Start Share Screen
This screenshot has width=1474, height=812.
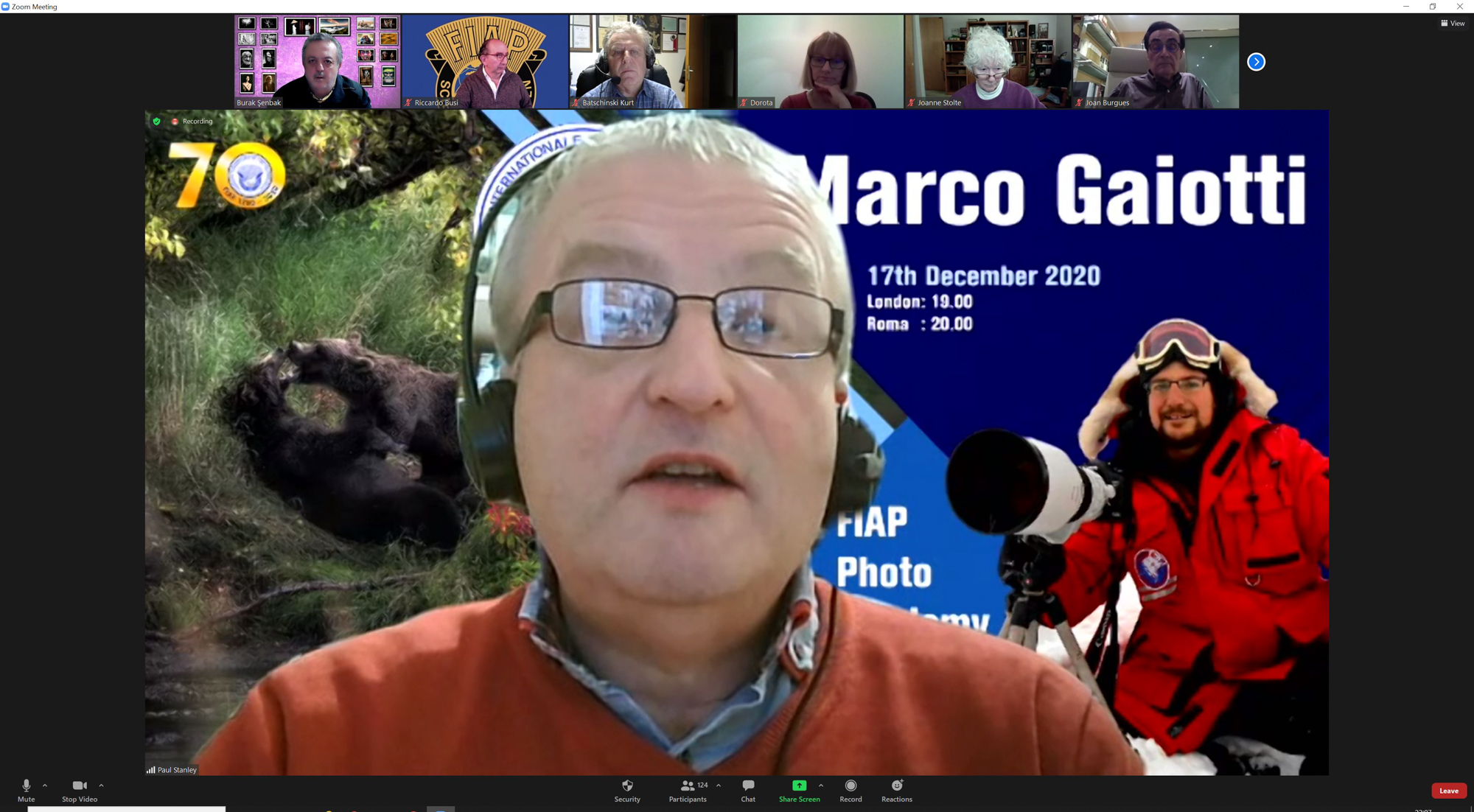point(799,791)
